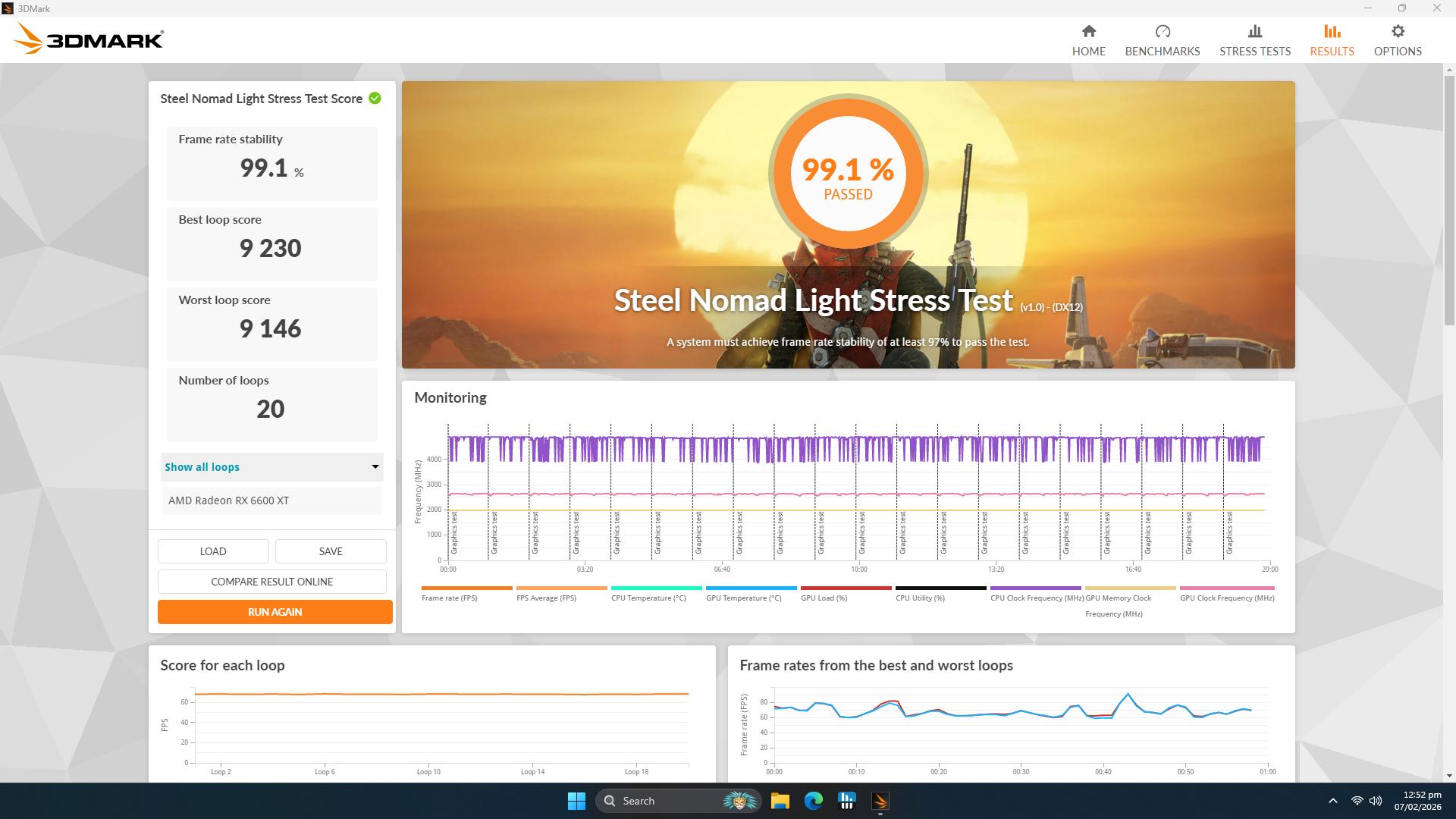Click the vertical scrollbar thumb

pyautogui.click(x=1449, y=201)
